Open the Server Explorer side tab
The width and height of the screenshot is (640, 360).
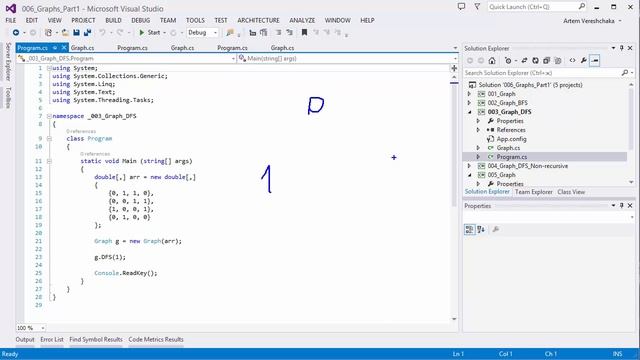tap(8, 62)
